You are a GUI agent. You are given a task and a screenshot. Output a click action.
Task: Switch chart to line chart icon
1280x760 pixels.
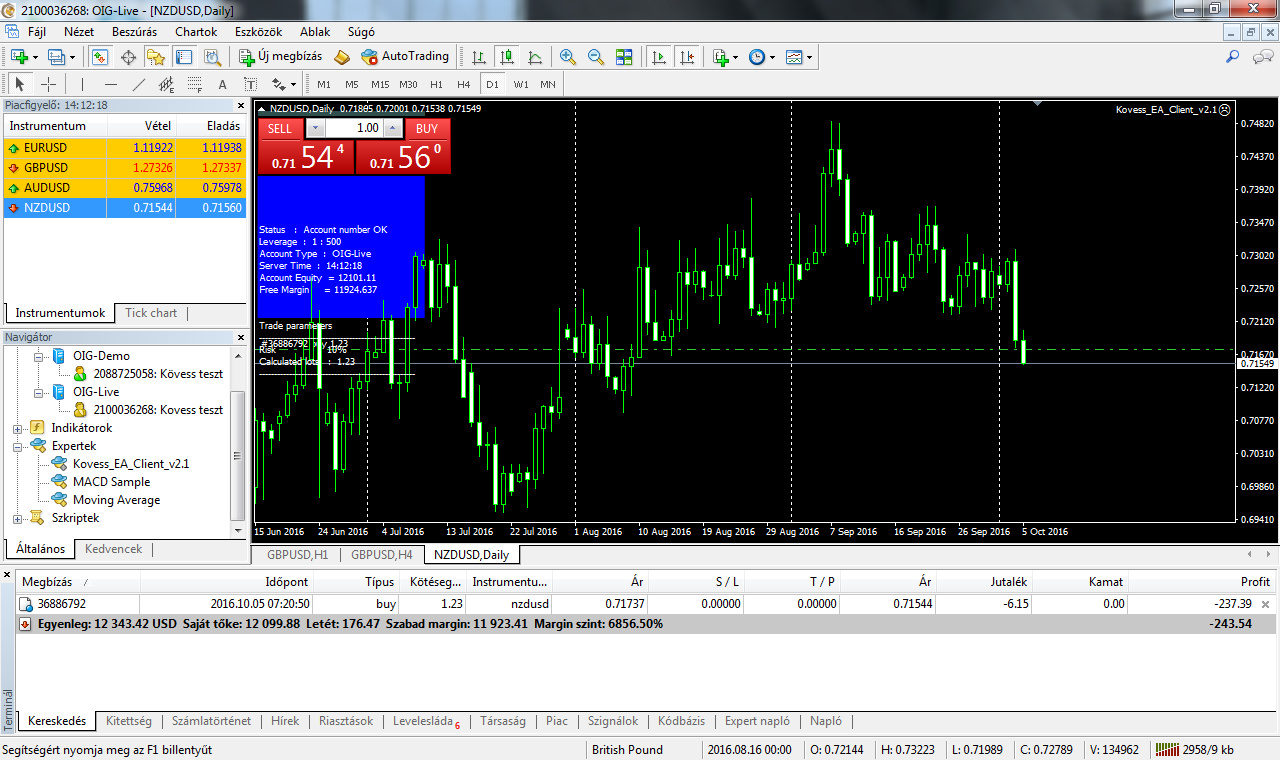pos(535,57)
